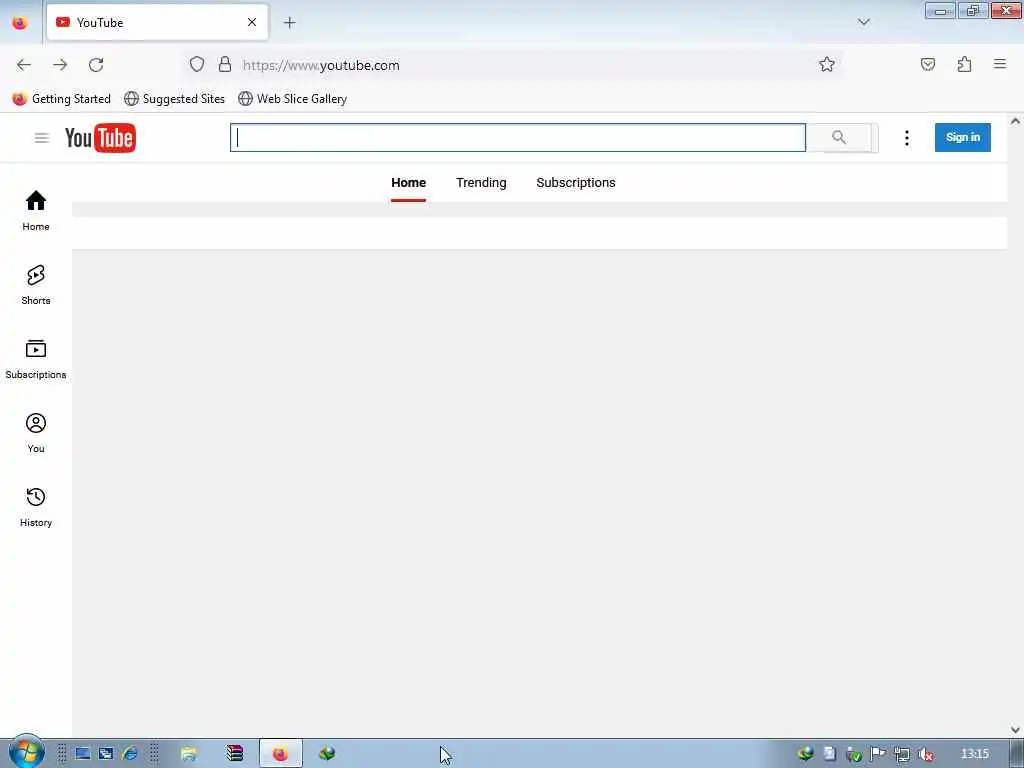The image size is (1024, 768).
Task: Open the Suggested Sites bookmark
Action: [x=174, y=99]
